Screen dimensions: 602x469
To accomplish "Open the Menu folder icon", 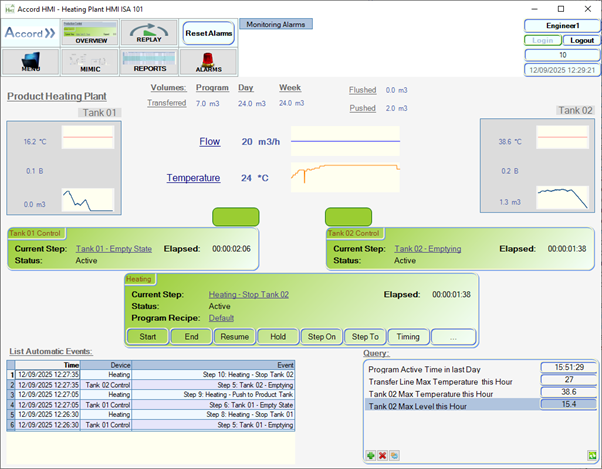I will pos(32,62).
